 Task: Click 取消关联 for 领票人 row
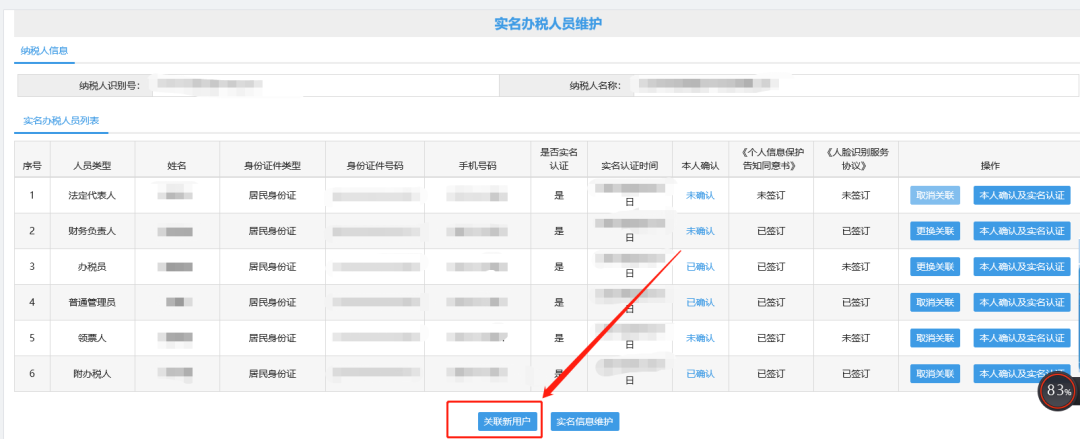click(935, 338)
